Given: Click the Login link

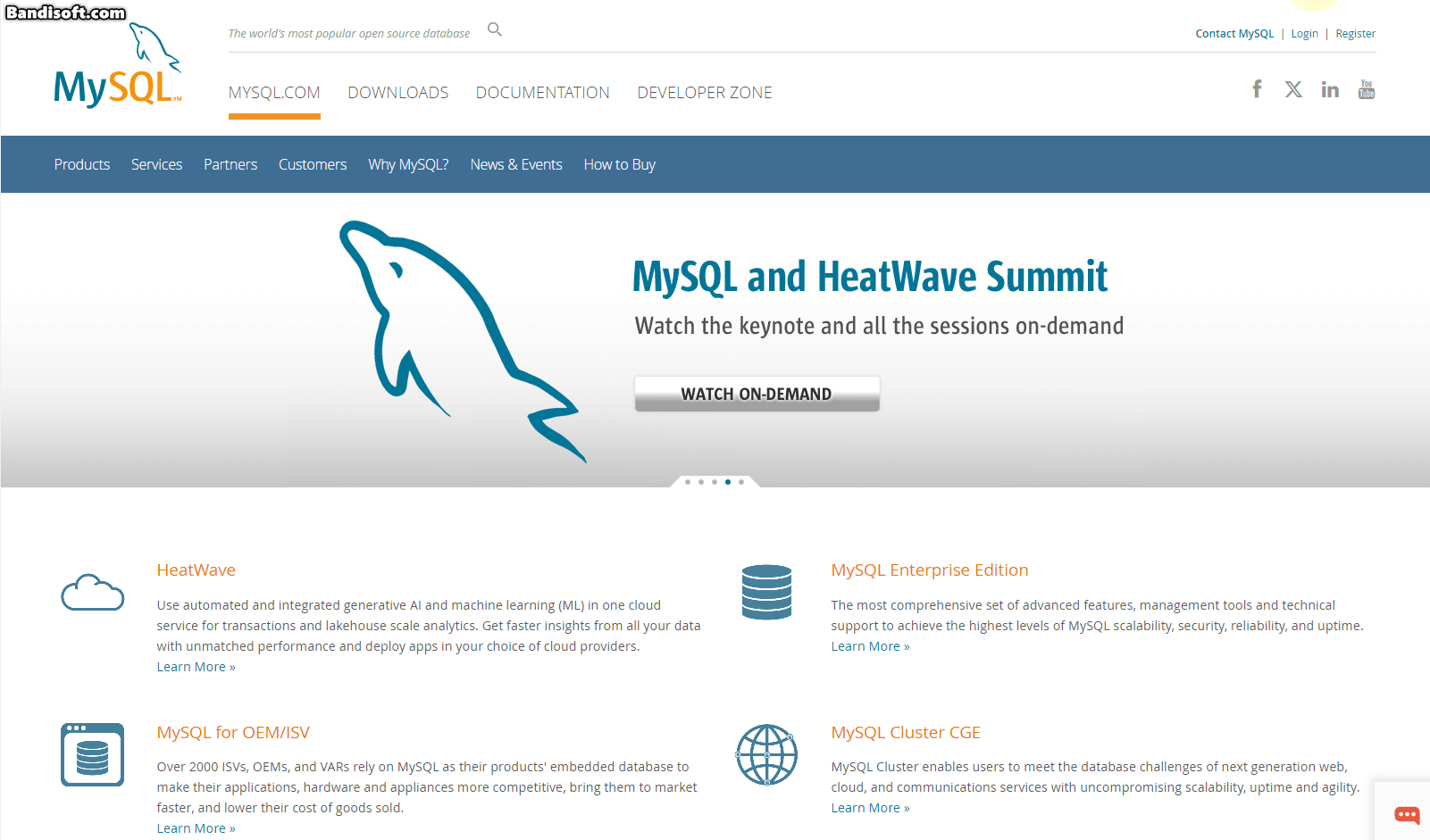Looking at the screenshot, I should click(1304, 34).
